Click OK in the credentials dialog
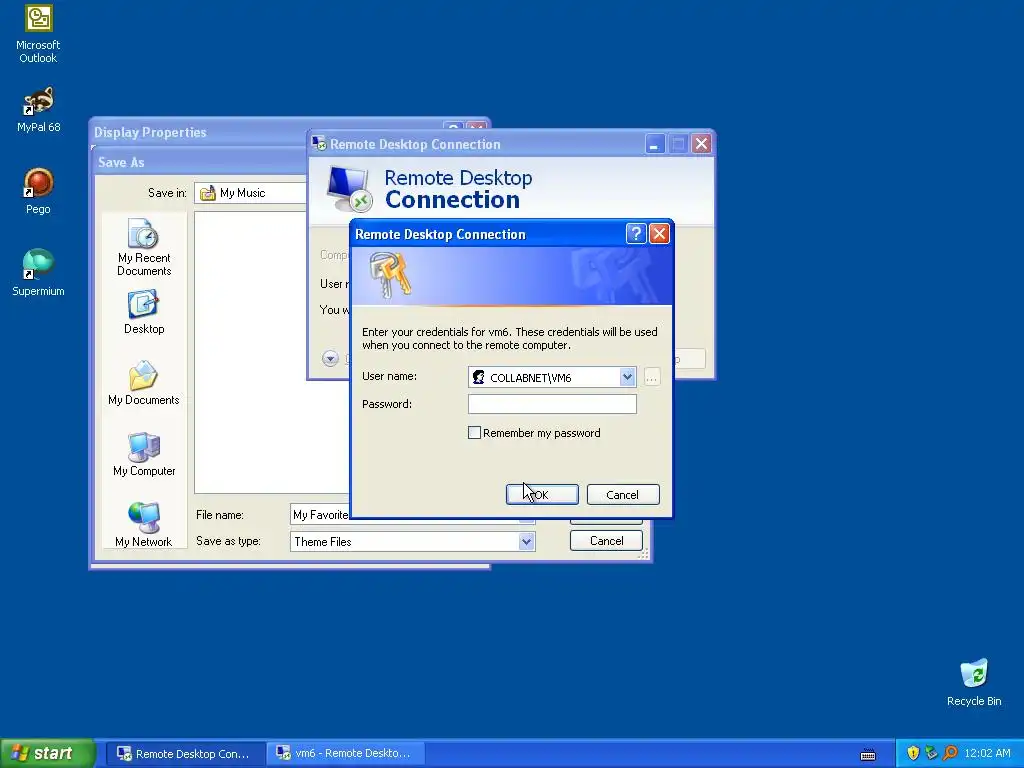This screenshot has height=768, width=1024. pos(542,494)
